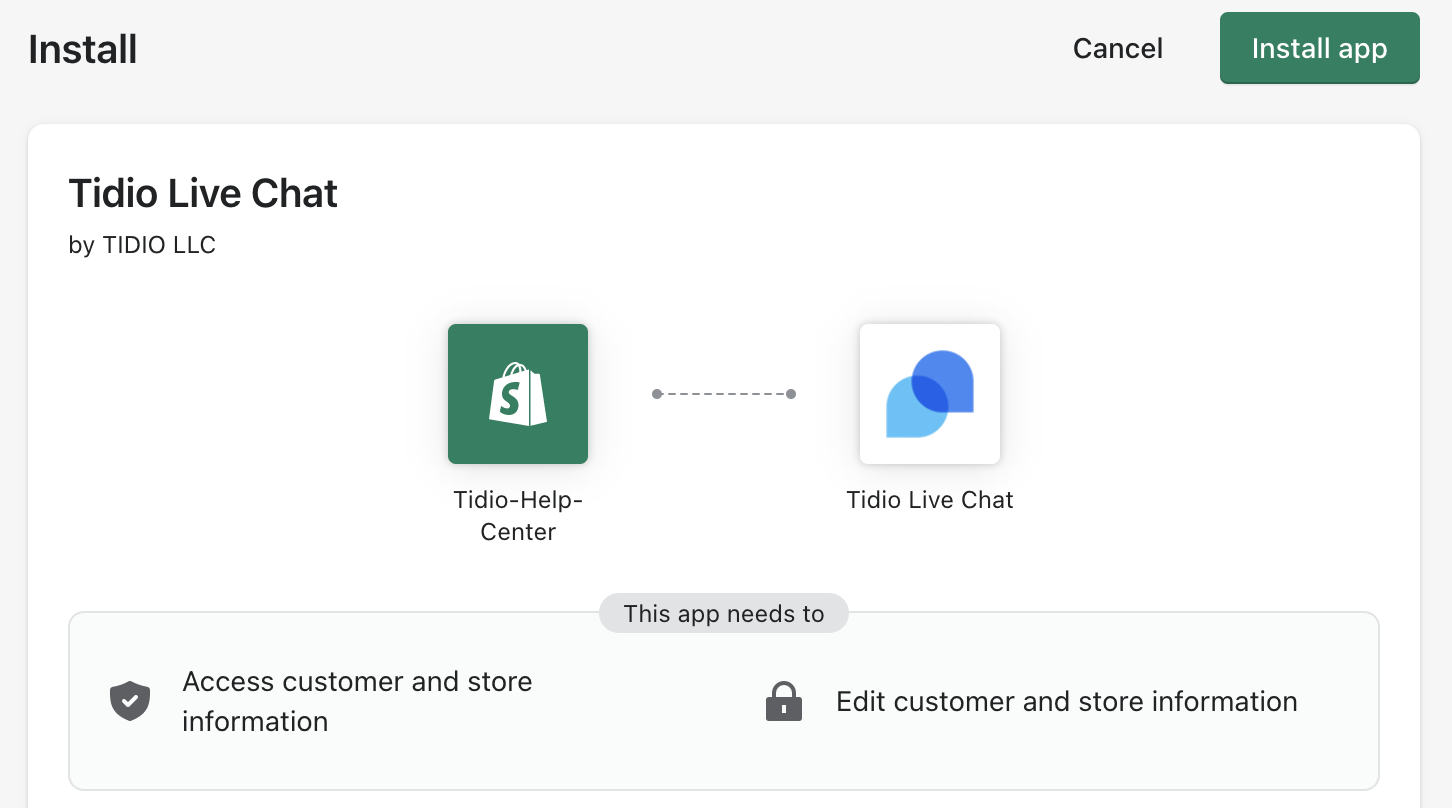Click the Tidio-Help-Center store label
The image size is (1452, 808).
[518, 515]
